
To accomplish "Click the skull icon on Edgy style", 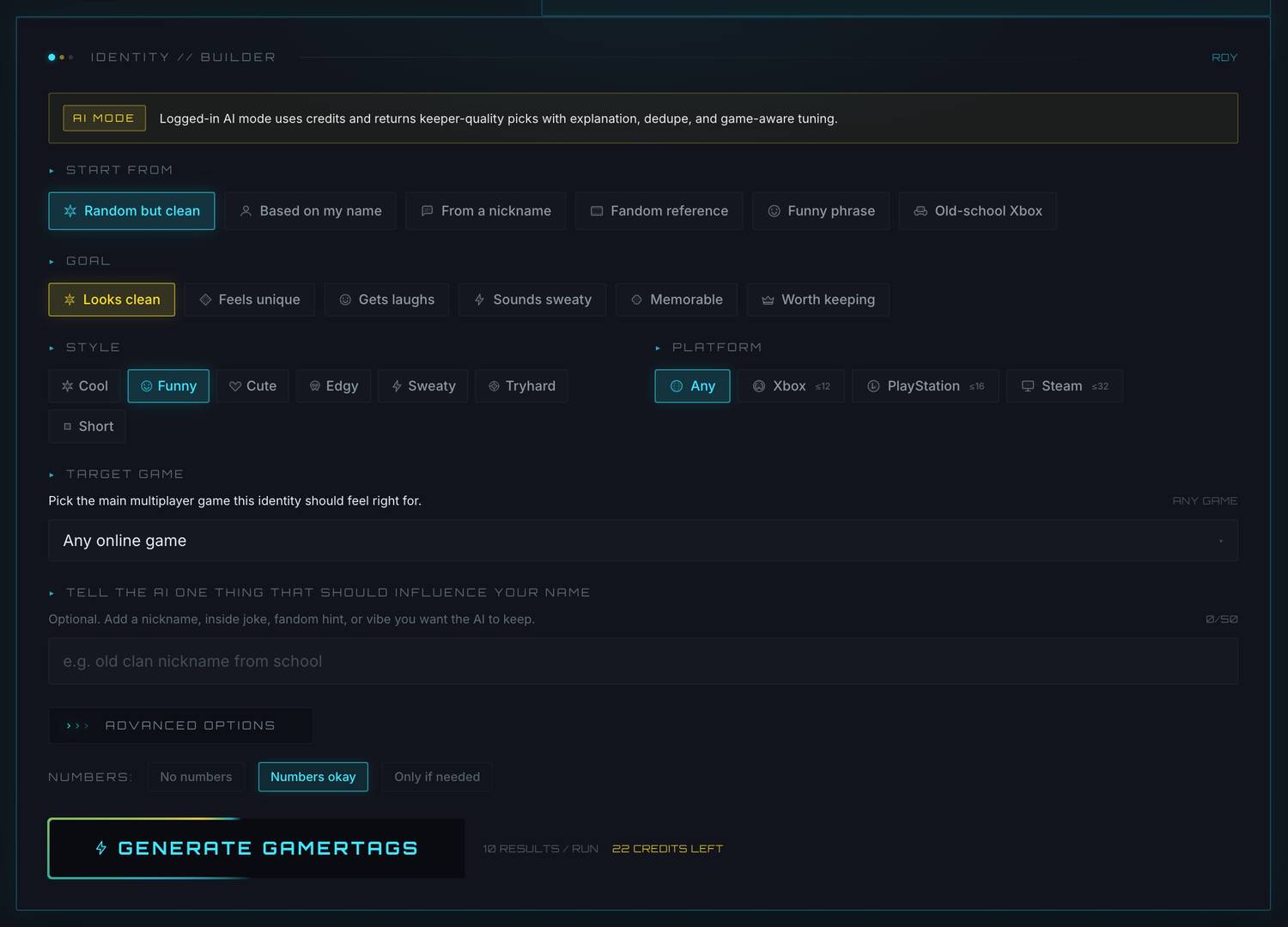I will 315,386.
